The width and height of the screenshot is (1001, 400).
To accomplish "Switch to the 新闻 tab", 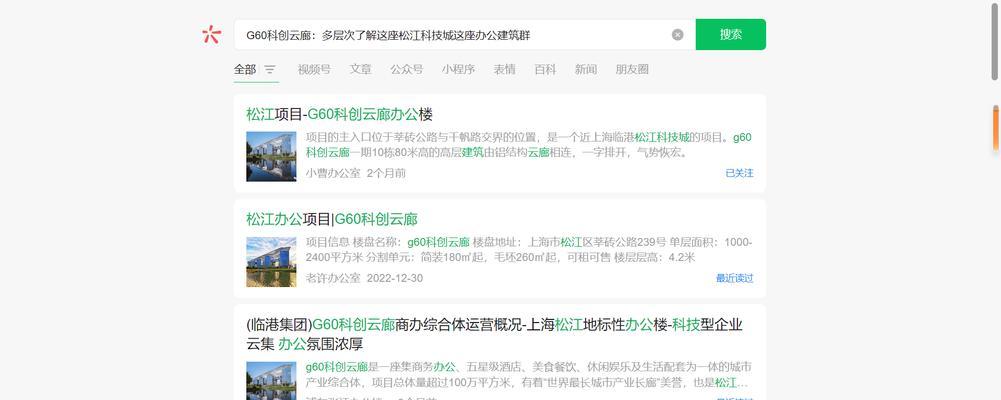I will (586, 70).
